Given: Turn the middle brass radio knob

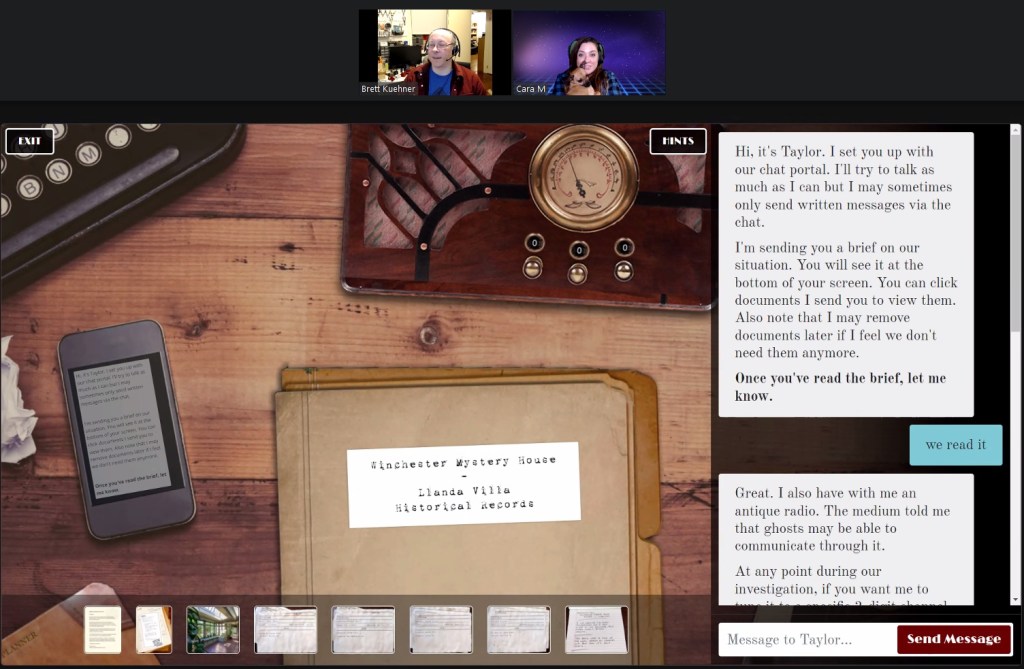Looking at the screenshot, I should (x=577, y=272).
